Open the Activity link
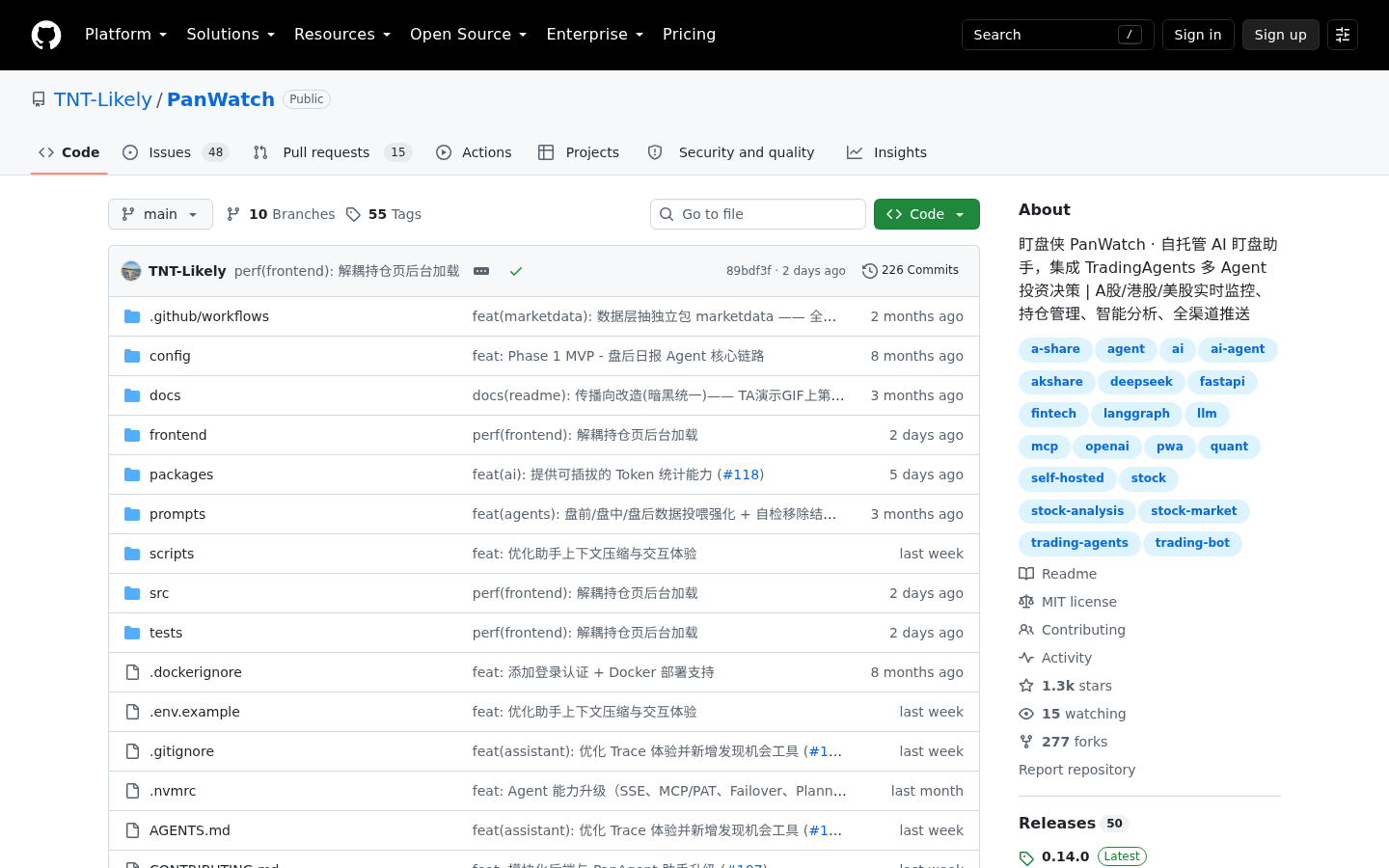The width and height of the screenshot is (1389, 868). pyautogui.click(x=1055, y=658)
